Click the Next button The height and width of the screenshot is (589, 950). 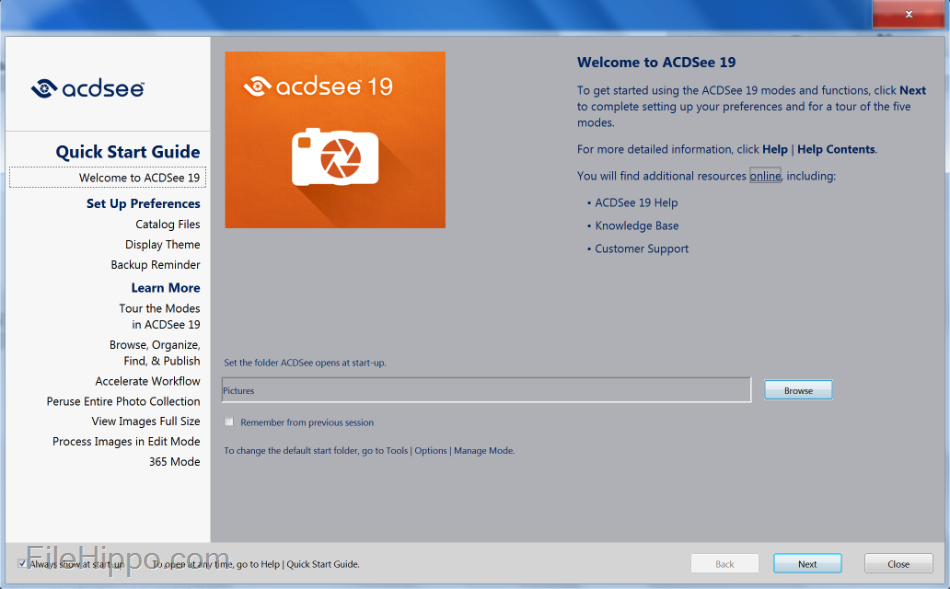[x=807, y=564]
